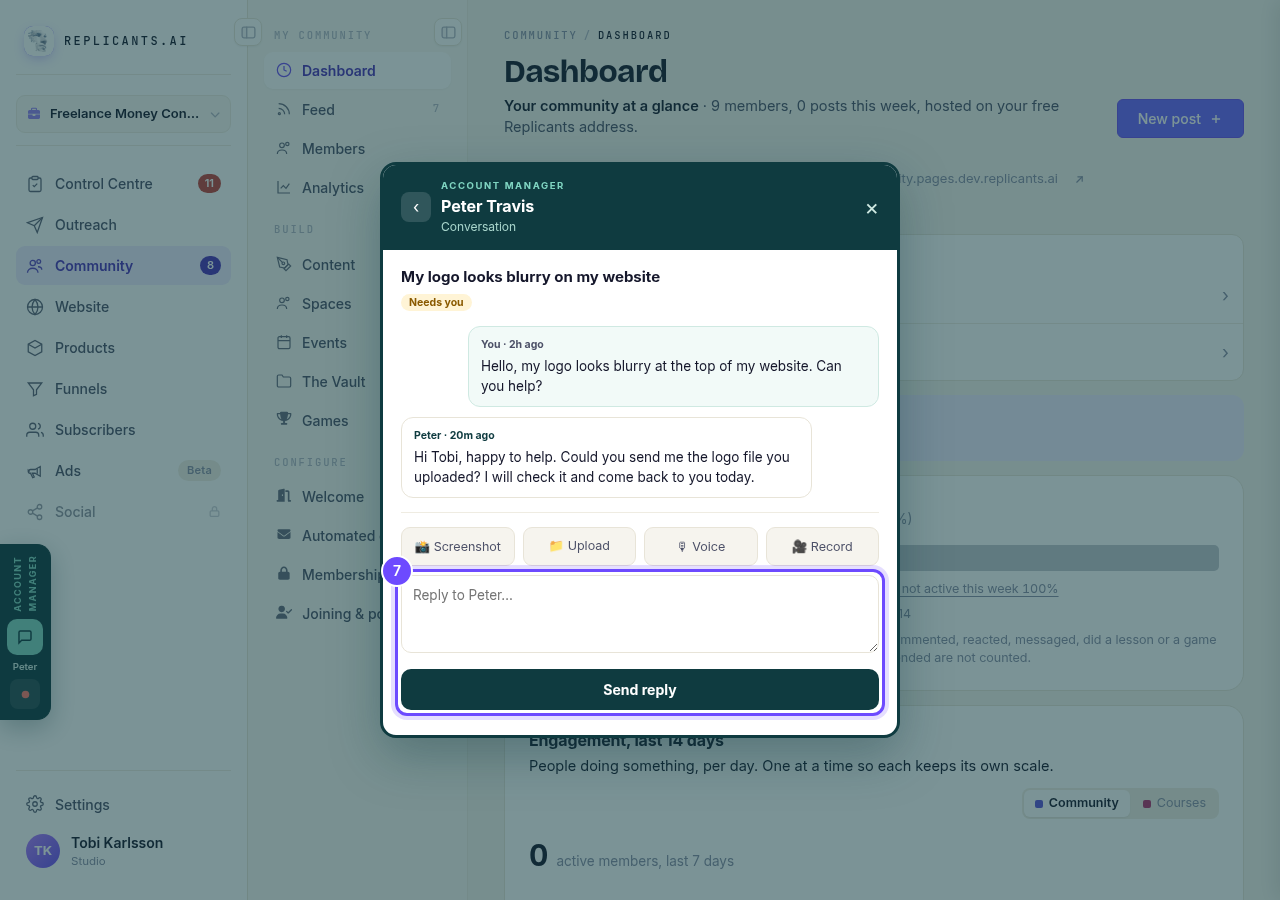Open the account manager chat bubble icon
The height and width of the screenshot is (900, 1280).
pos(25,637)
